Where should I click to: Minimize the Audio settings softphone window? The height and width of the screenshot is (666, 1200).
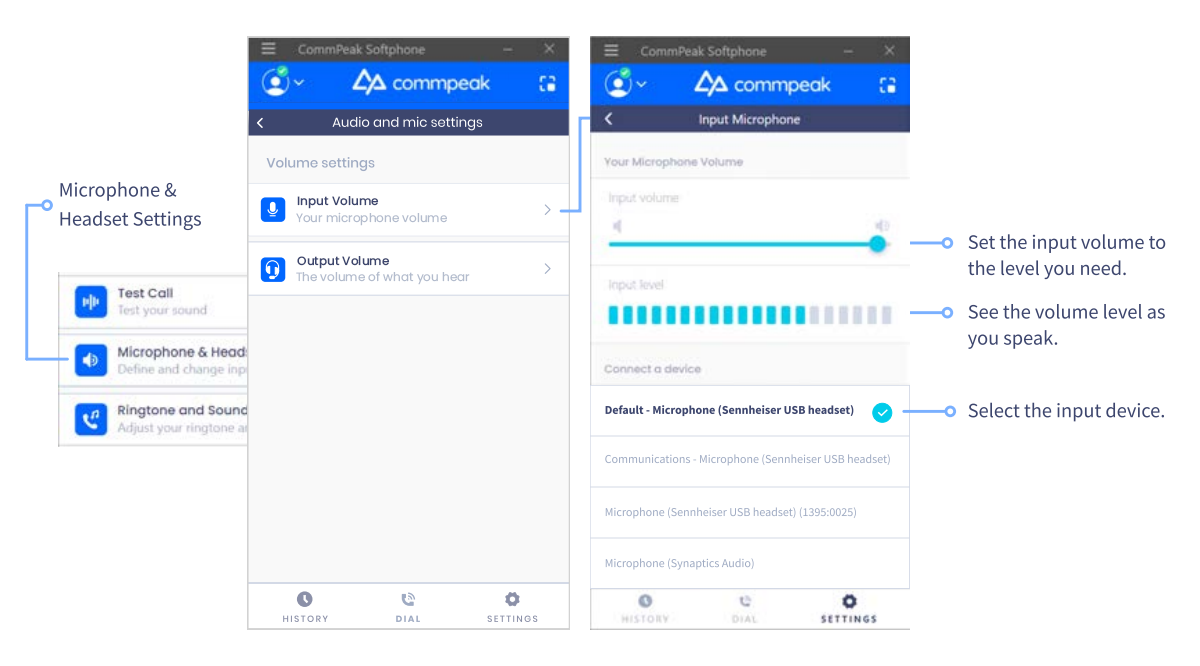click(x=508, y=49)
